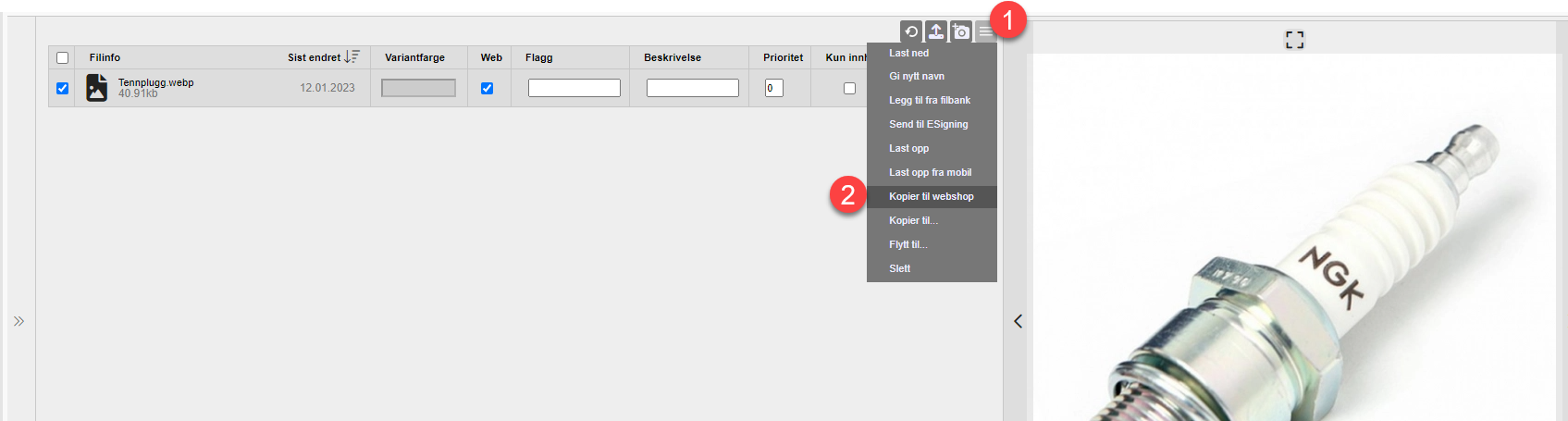Screen dimensions: 1568x421
Task: Click the refresh files icon
Action: click(x=911, y=31)
